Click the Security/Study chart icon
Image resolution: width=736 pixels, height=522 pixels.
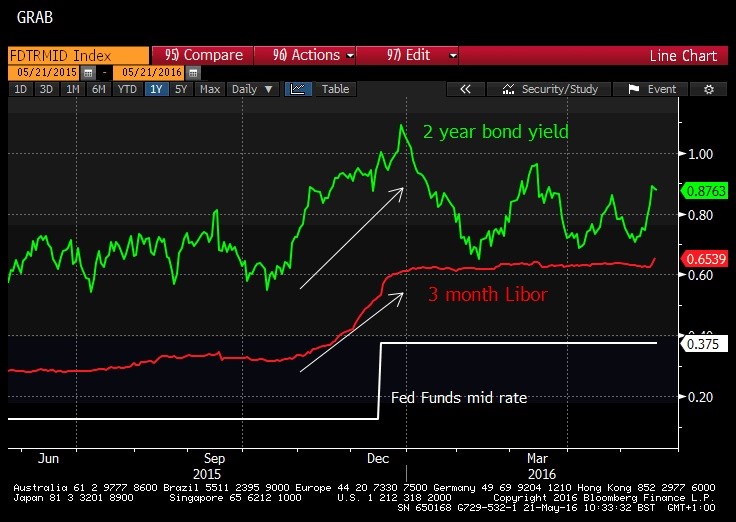(x=510, y=89)
